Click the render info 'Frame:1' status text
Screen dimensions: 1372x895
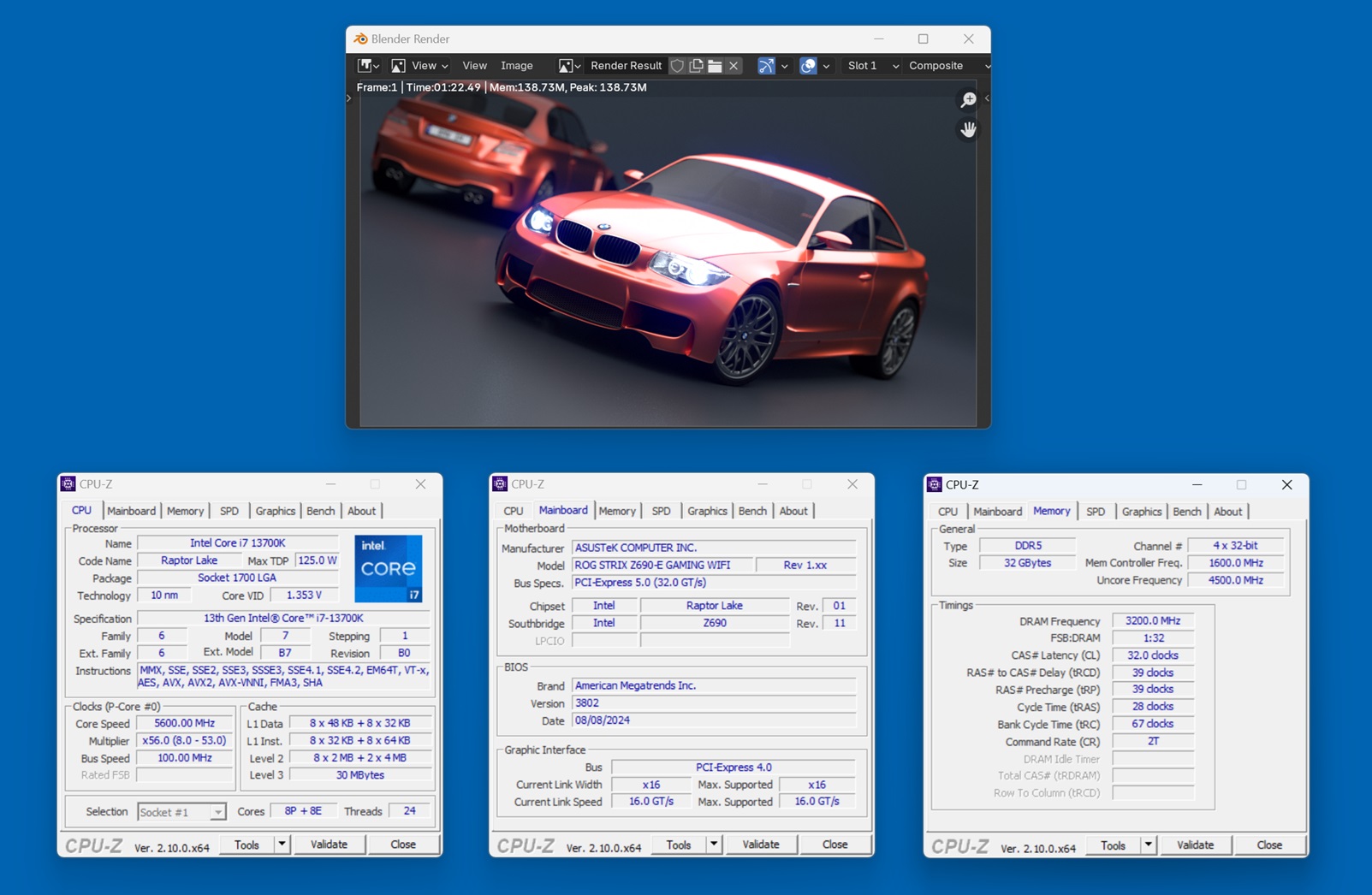377,87
